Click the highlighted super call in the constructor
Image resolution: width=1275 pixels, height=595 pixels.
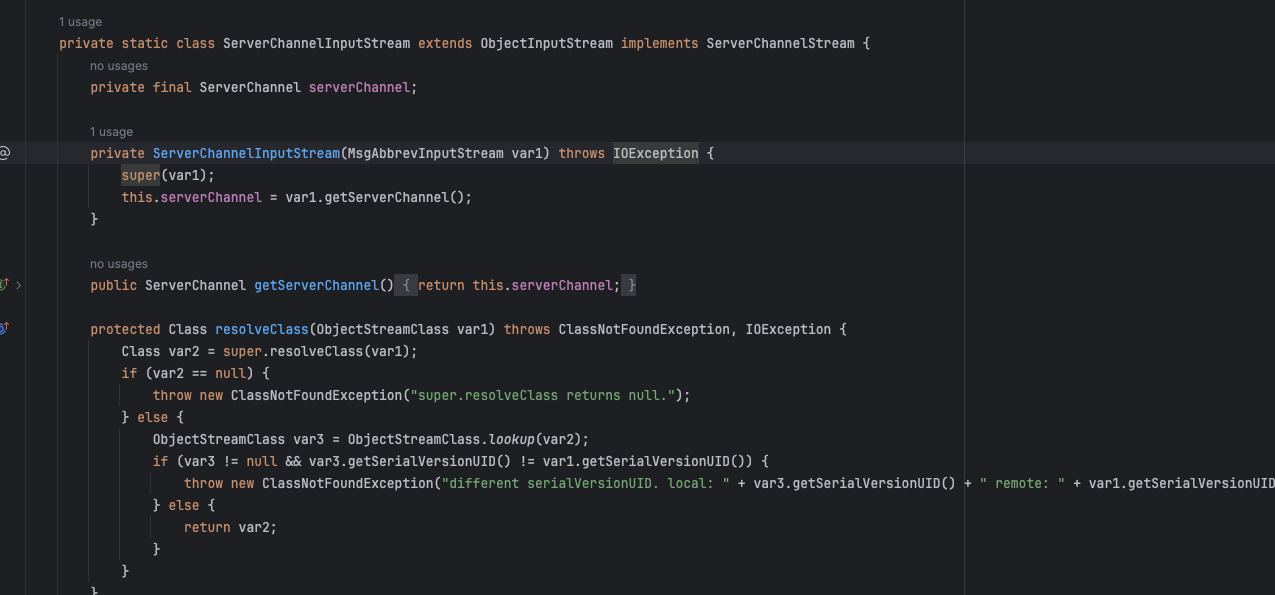[141, 176]
